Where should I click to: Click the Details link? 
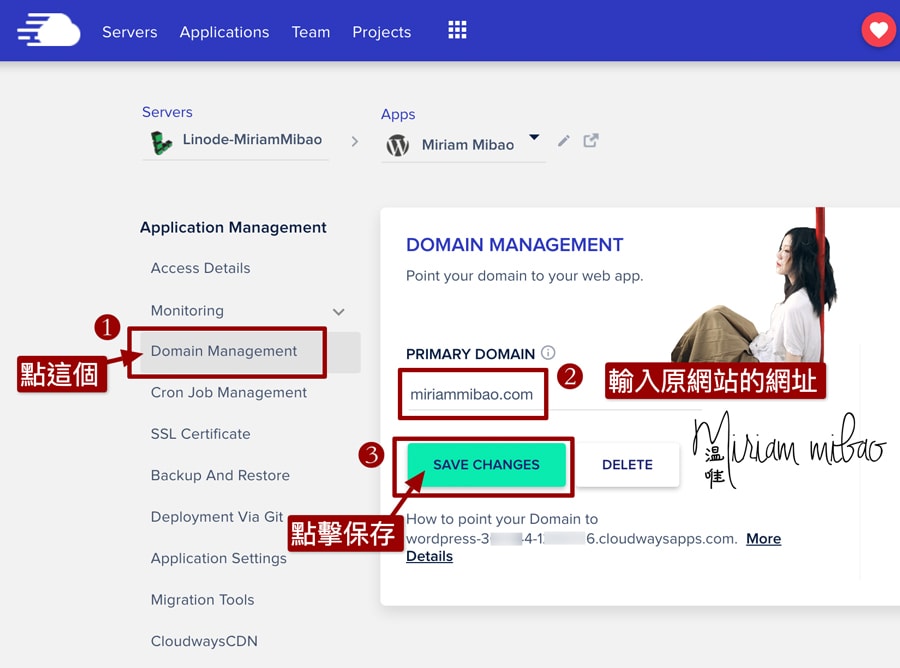tap(429, 557)
